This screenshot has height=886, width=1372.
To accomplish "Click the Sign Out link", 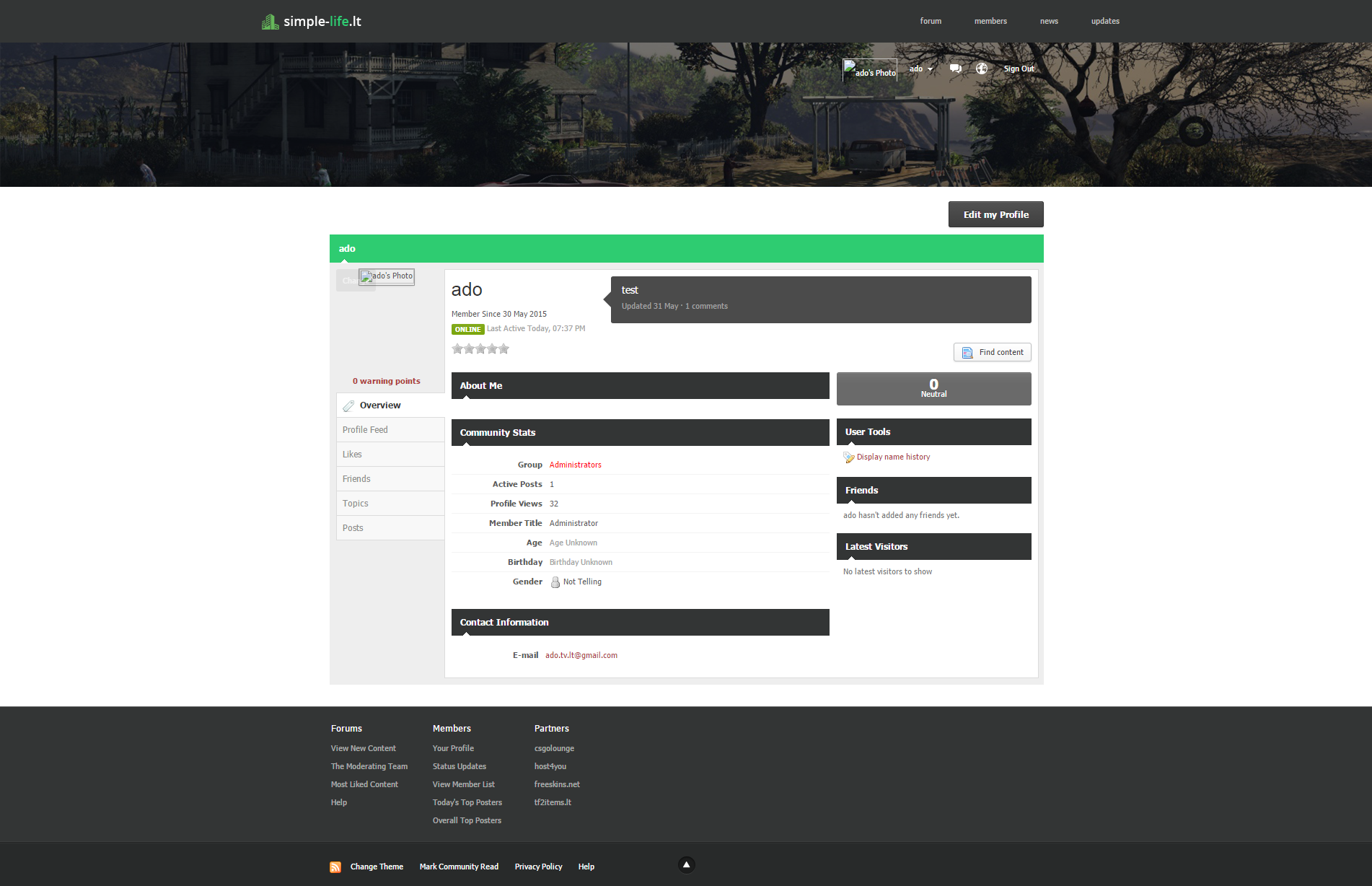I will pos(1019,69).
